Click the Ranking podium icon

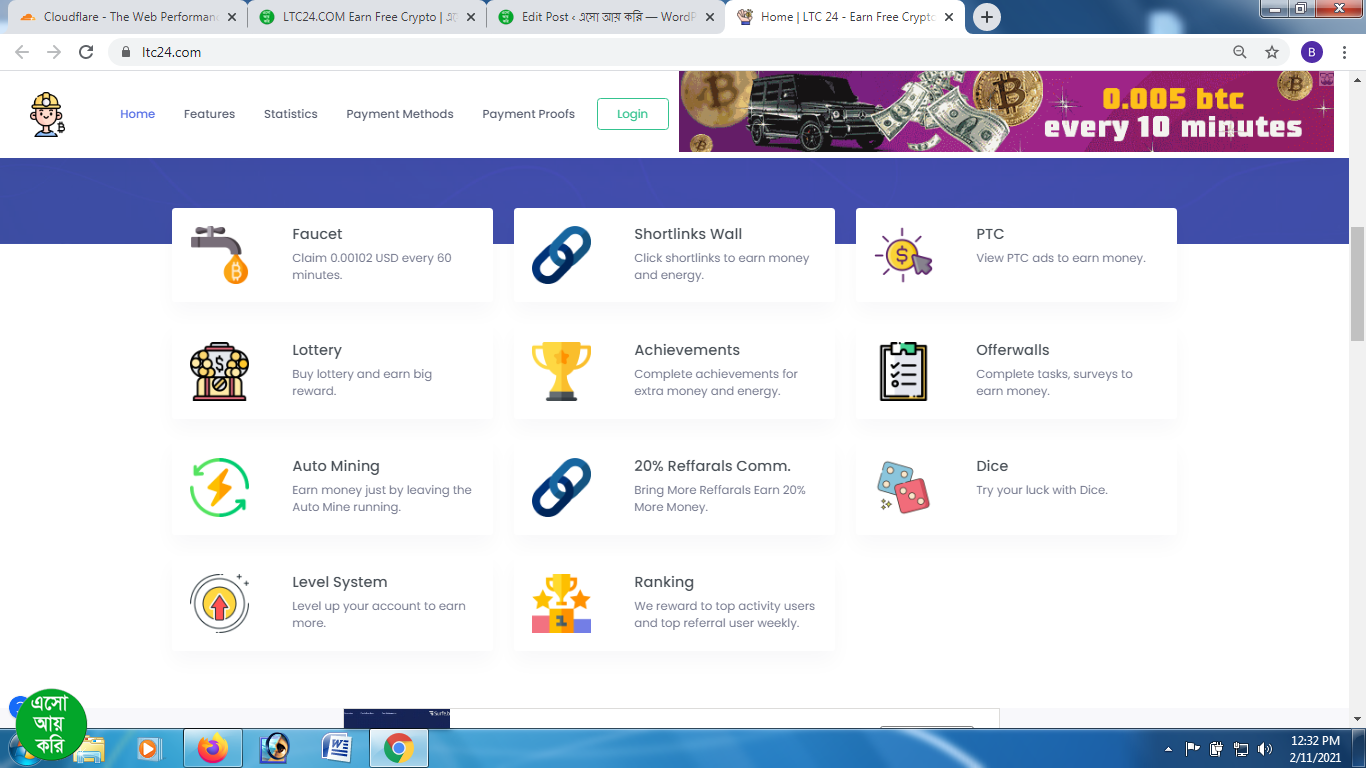tap(561, 603)
